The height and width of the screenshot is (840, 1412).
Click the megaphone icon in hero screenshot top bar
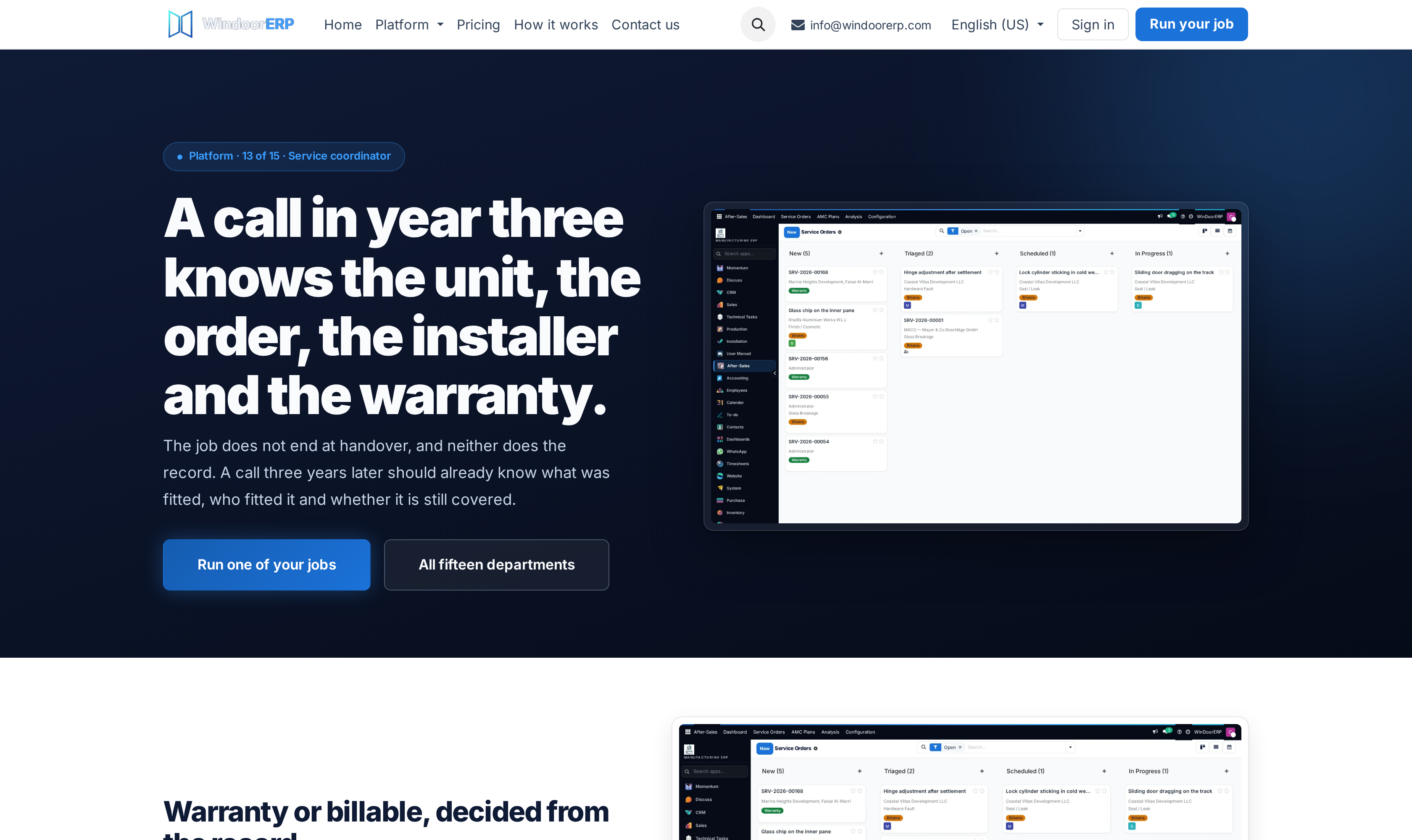[1159, 216]
